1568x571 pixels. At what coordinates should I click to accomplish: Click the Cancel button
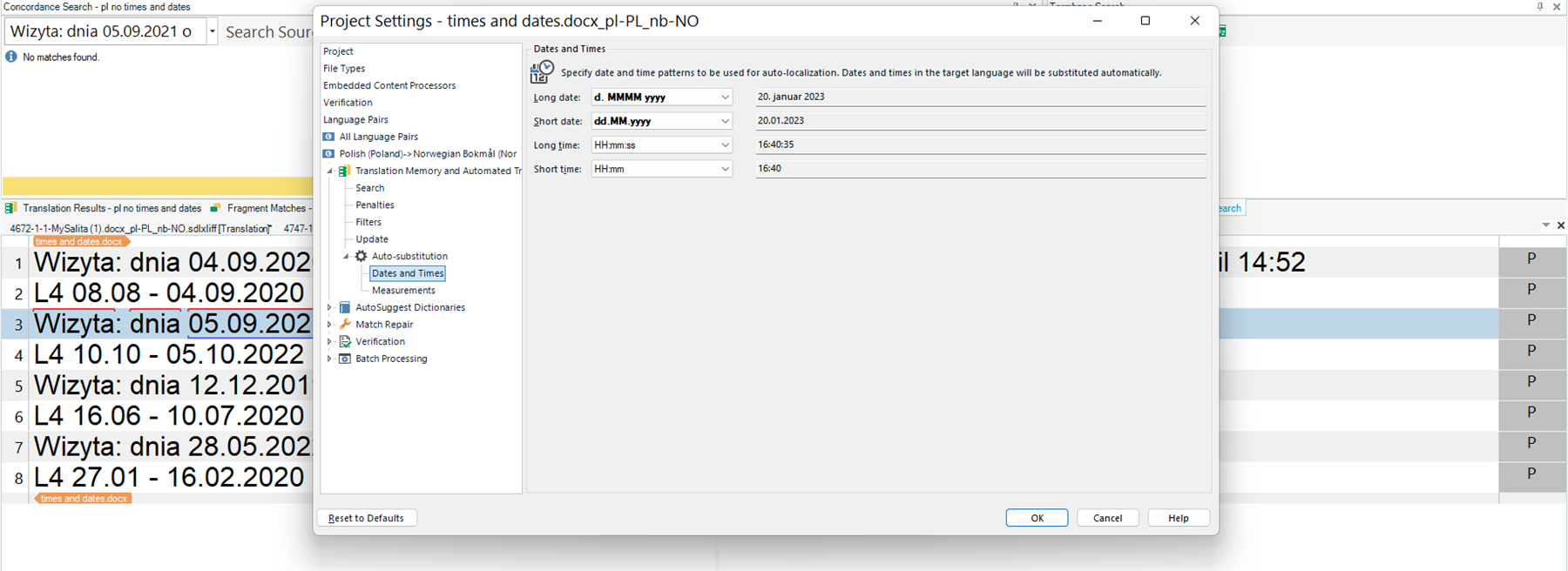pos(1108,518)
